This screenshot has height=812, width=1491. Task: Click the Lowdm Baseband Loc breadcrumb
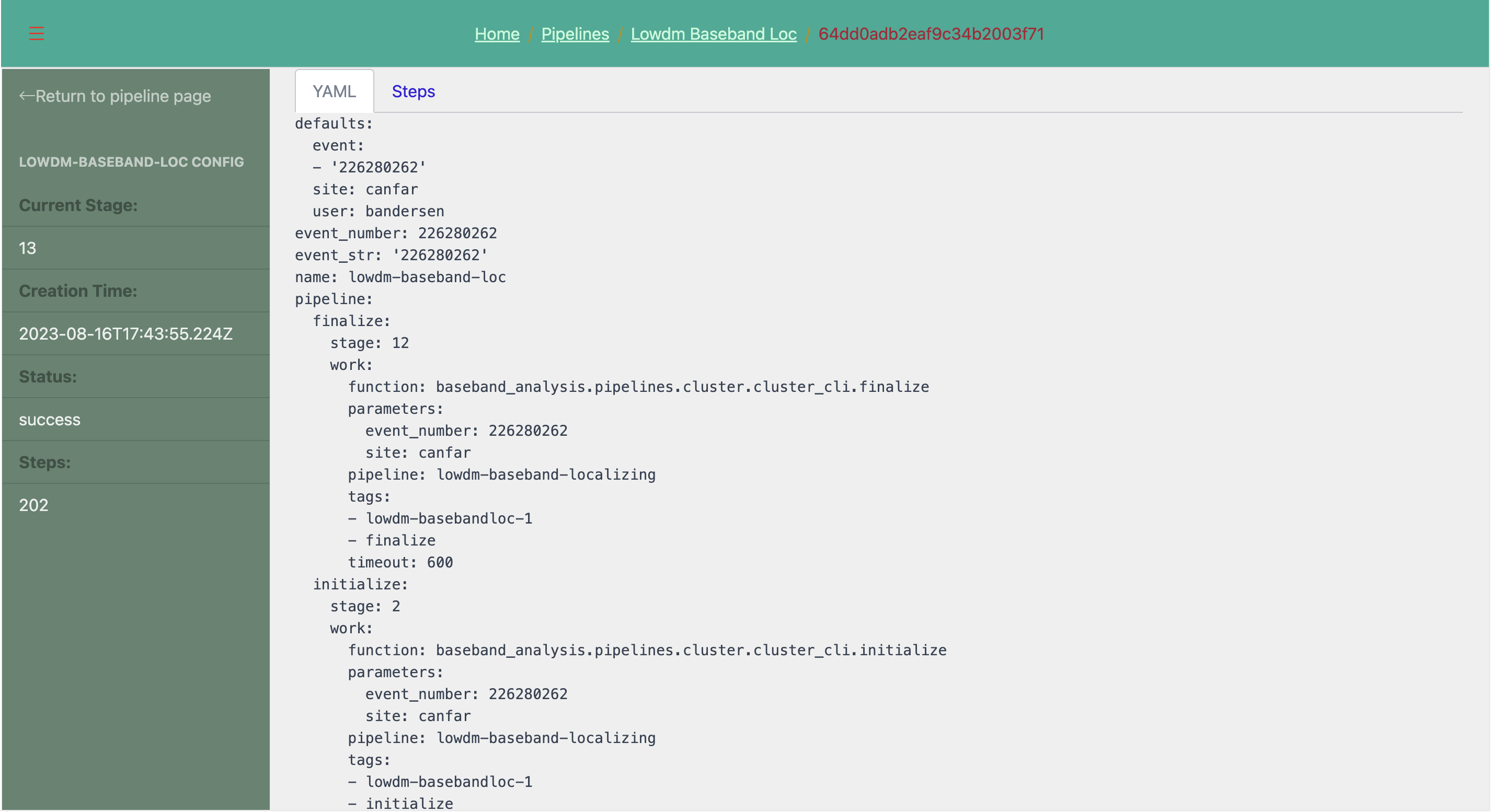pos(713,33)
